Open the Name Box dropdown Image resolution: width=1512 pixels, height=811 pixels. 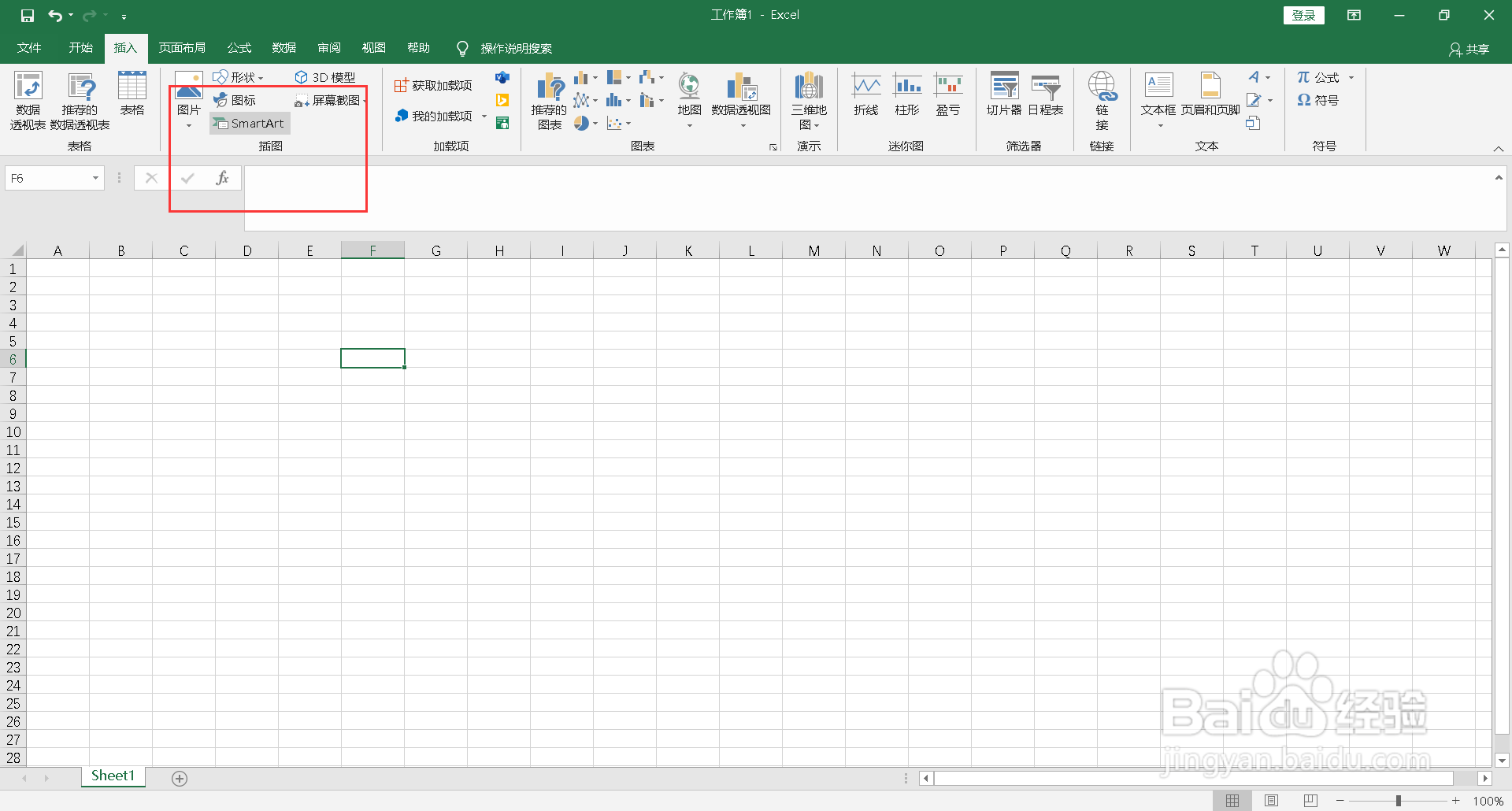(x=95, y=178)
